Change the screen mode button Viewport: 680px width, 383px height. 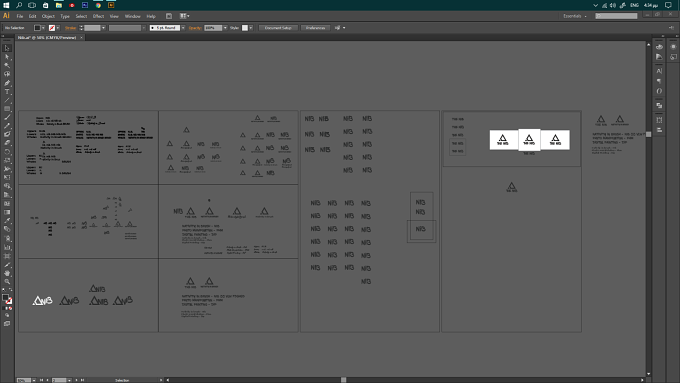click(x=7, y=324)
